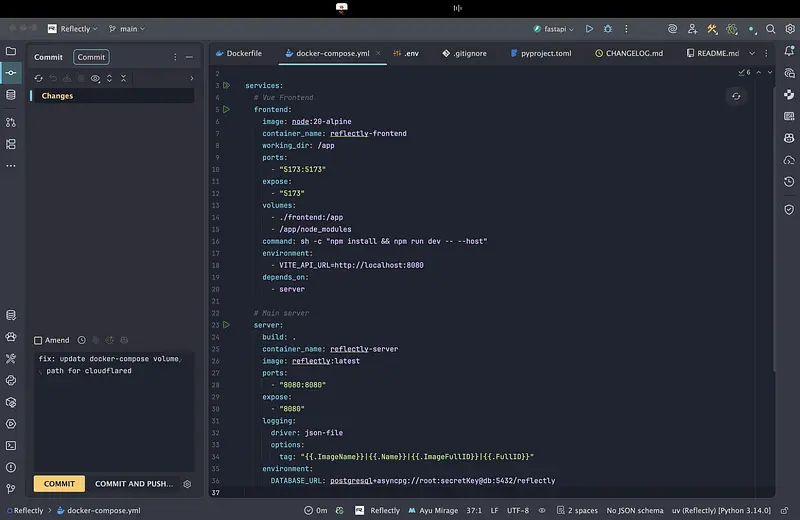Run the fastapi configuration
Screen dimensions: 800x520
click(x=589, y=29)
